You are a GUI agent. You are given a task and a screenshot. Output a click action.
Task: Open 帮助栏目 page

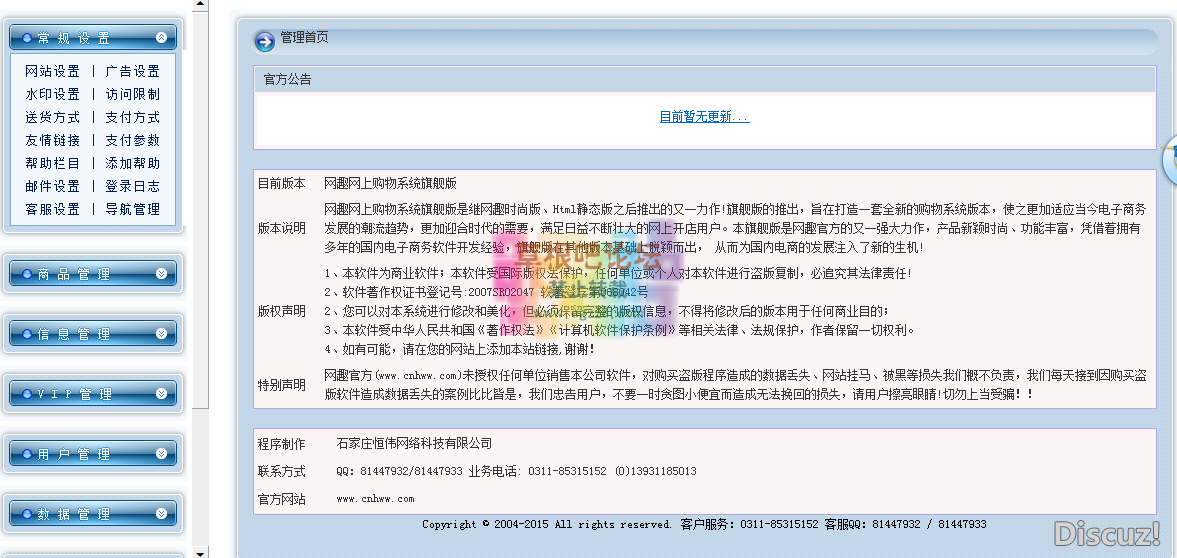click(53, 163)
